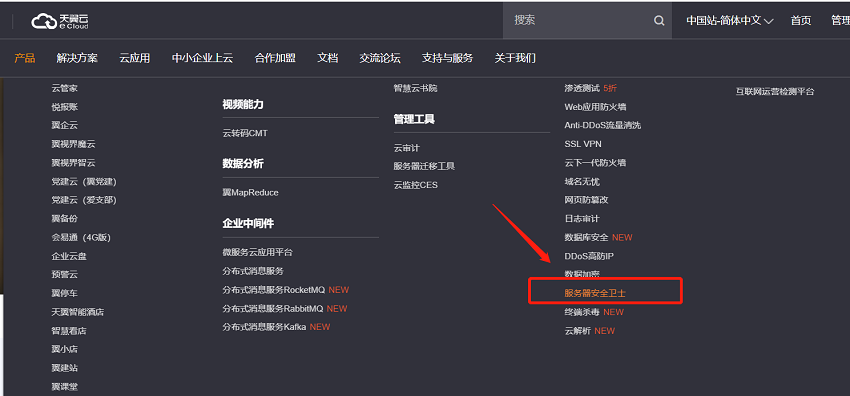Open the 产品 menu
The image size is (850, 396).
point(24,58)
